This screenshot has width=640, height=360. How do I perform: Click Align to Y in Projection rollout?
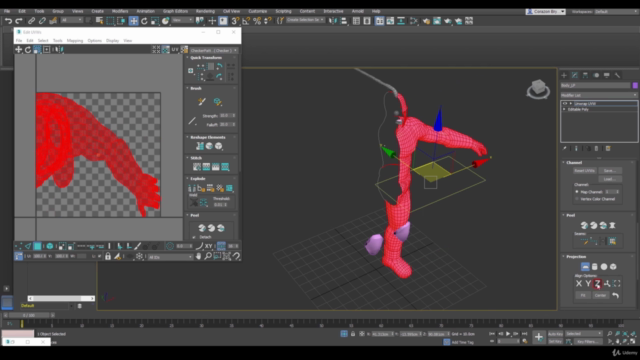coord(588,283)
